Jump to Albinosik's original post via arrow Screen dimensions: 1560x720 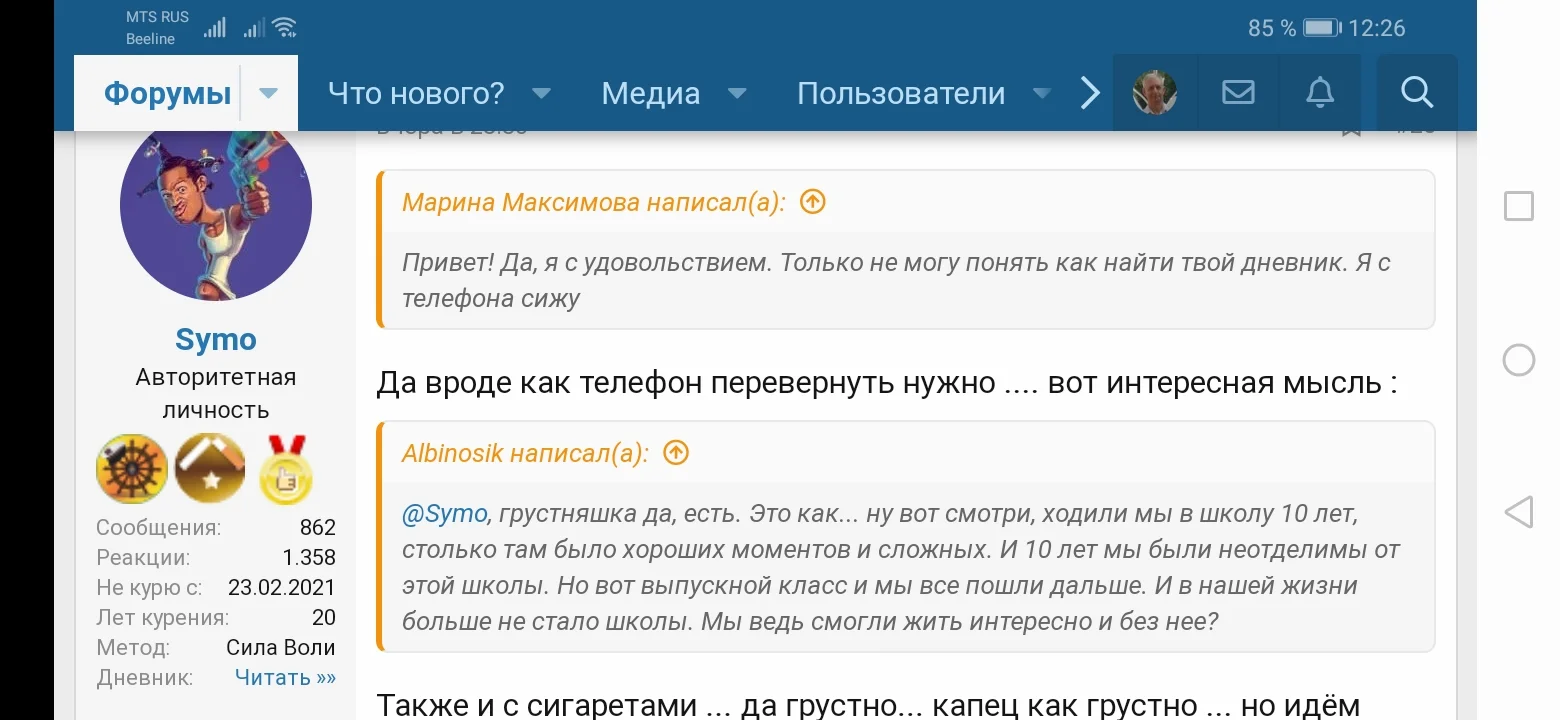click(x=675, y=452)
